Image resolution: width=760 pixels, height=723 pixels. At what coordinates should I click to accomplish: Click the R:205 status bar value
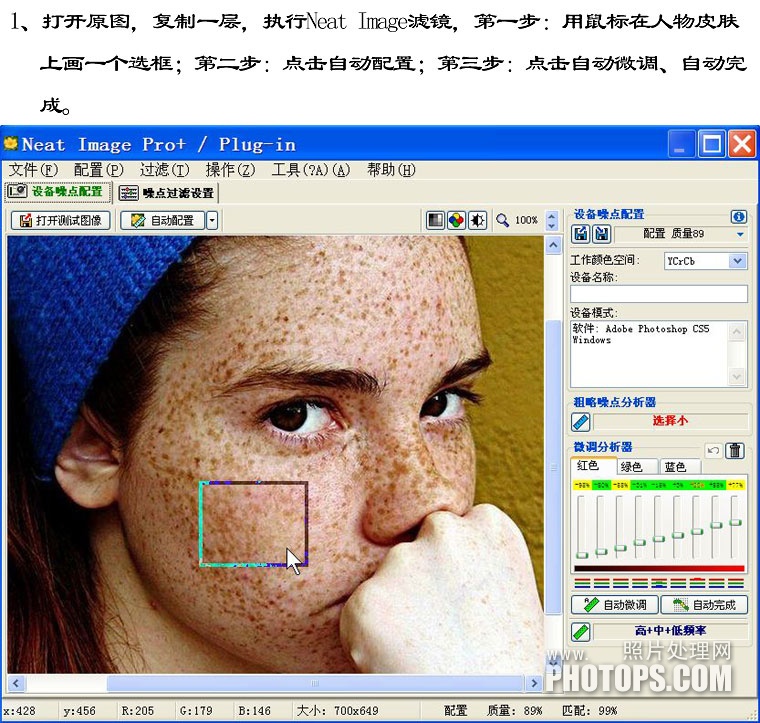[137, 711]
